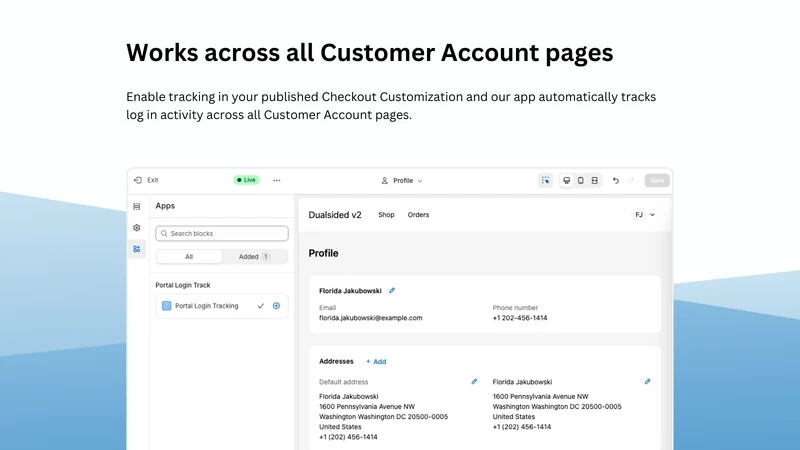The width and height of the screenshot is (800, 450).
Task: Click the Portal Login Track heading
Action: 183,285
